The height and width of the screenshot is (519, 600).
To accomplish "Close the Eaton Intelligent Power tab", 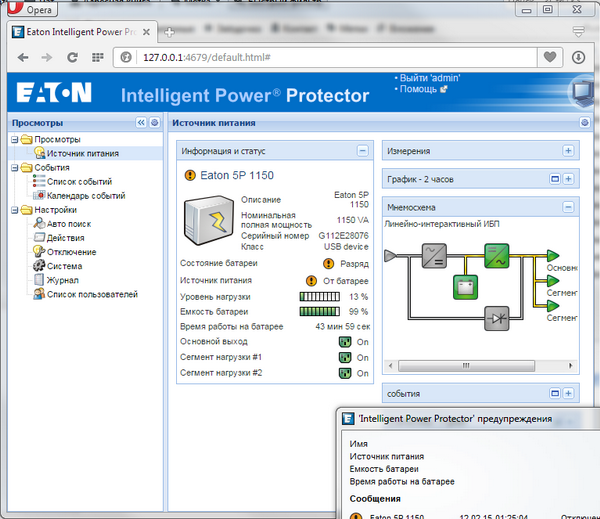I will click(146, 32).
